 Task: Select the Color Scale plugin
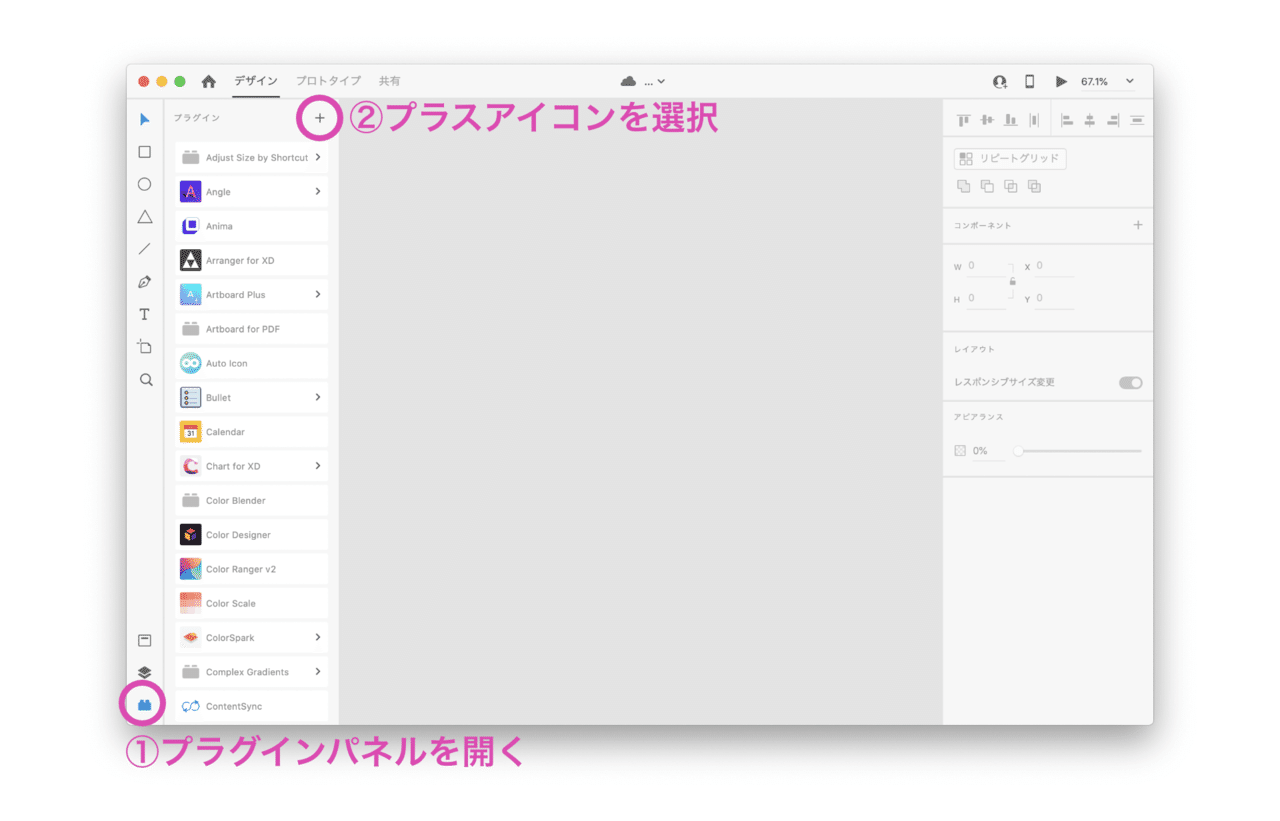pos(252,603)
